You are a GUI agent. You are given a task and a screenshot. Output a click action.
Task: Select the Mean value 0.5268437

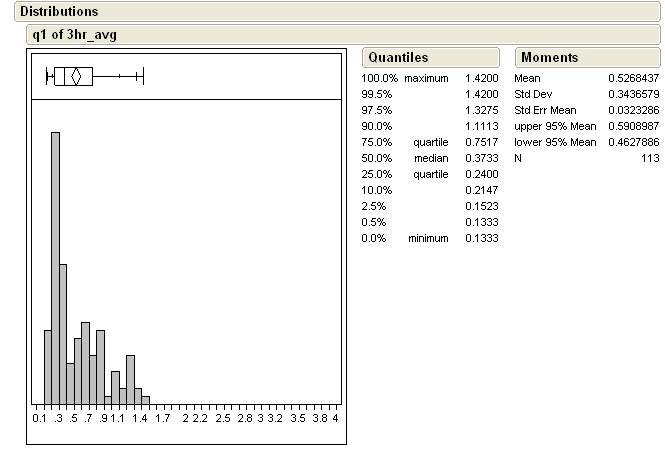[x=634, y=78]
